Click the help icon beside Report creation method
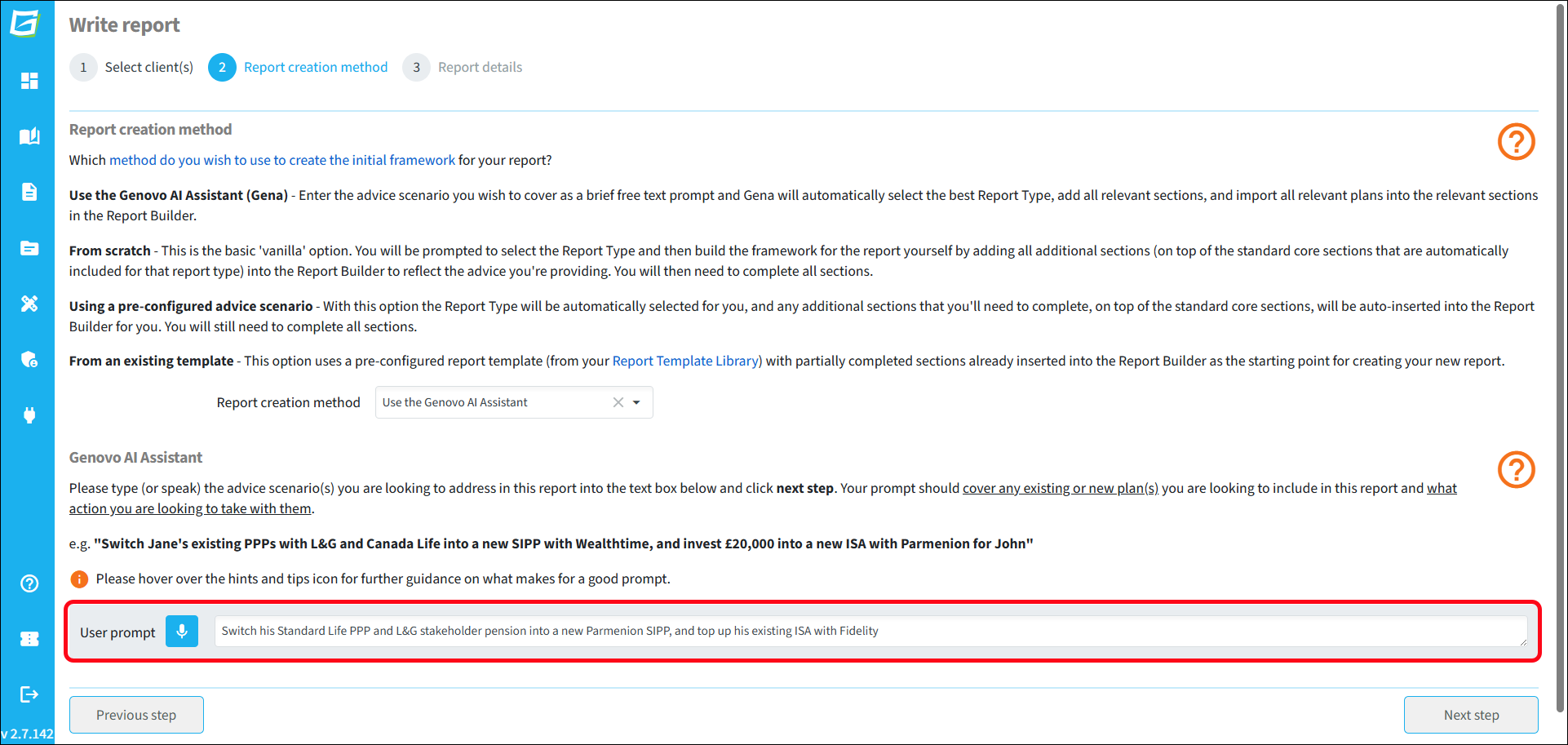Viewport: 1568px width, 745px height. coord(1517,142)
